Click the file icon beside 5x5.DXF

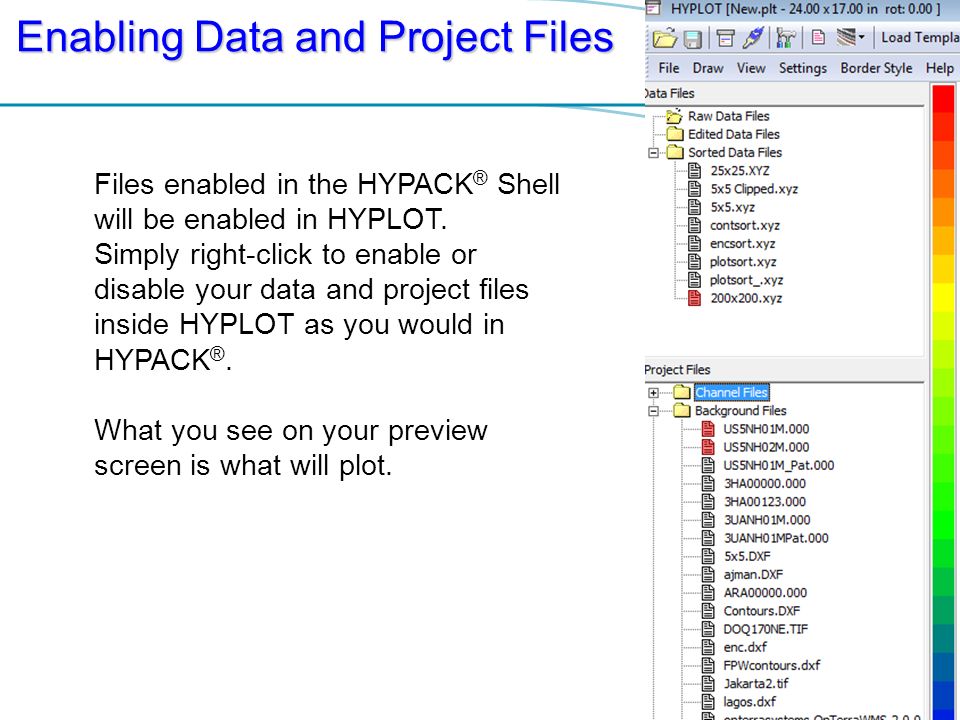click(x=708, y=557)
